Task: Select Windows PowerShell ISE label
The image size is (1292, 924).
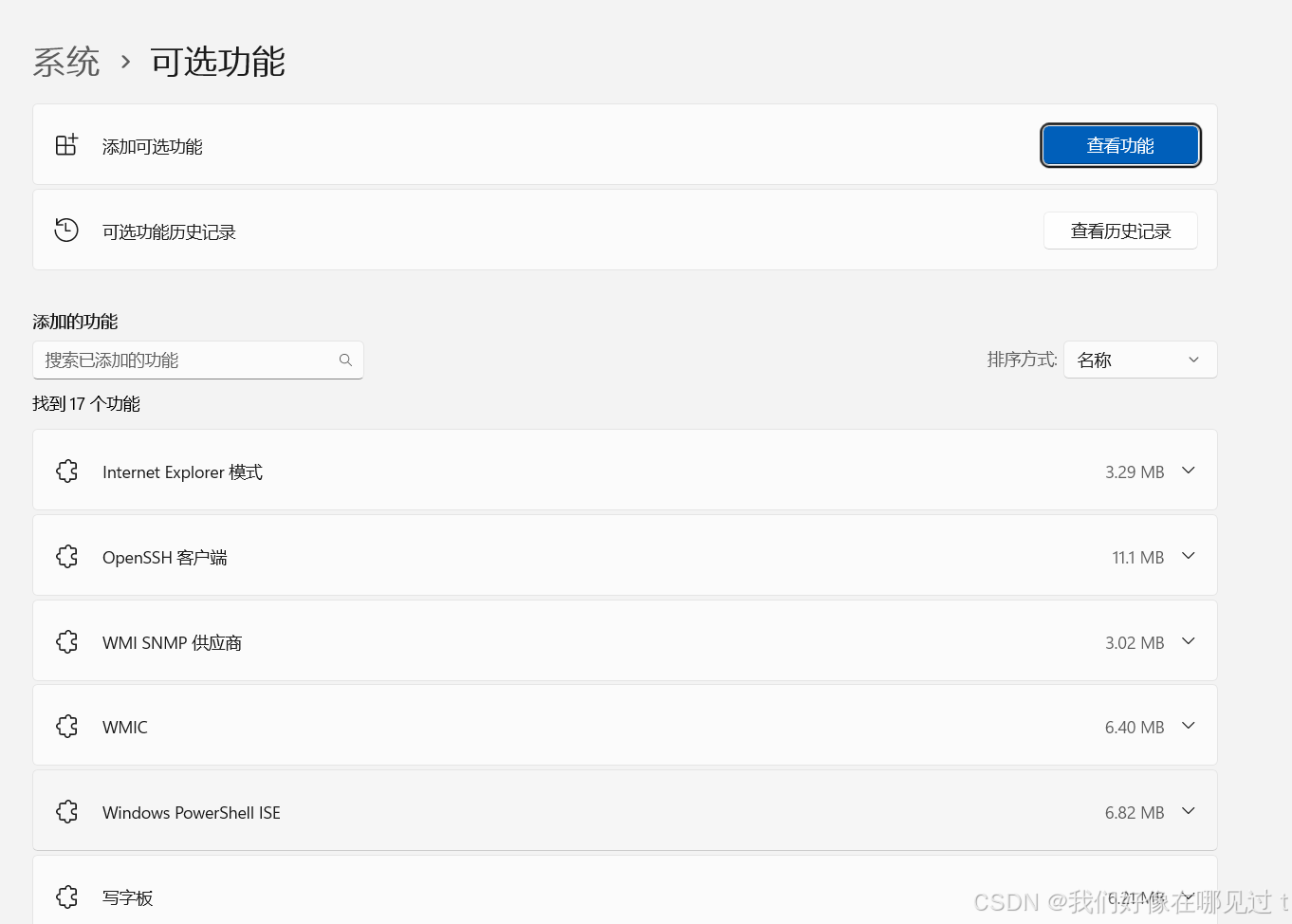Action: click(192, 812)
